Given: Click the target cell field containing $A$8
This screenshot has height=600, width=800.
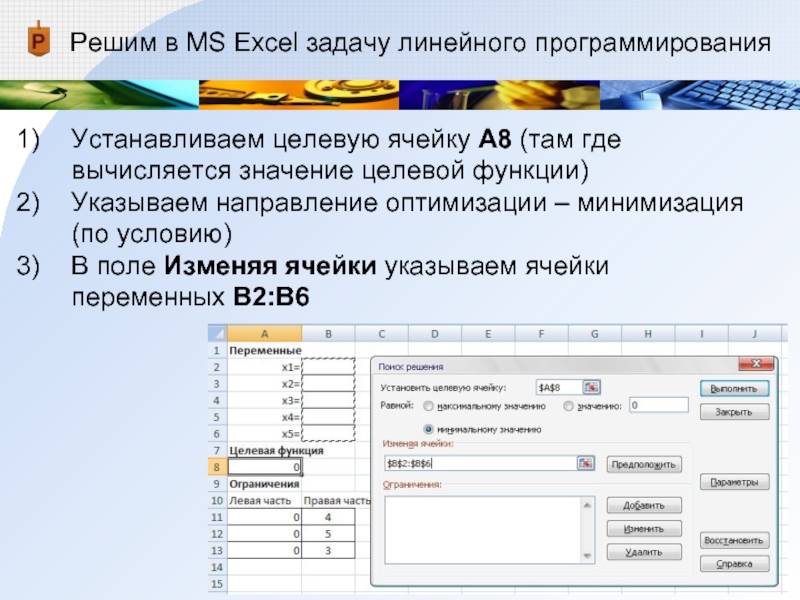Looking at the screenshot, I should click(x=559, y=388).
